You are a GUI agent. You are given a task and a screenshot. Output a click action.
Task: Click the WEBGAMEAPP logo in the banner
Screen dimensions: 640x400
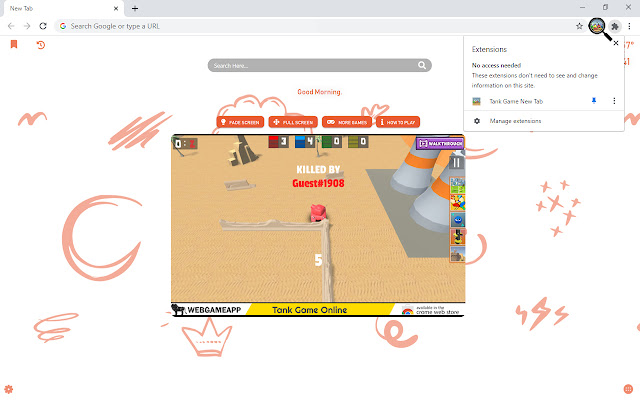click(x=207, y=310)
